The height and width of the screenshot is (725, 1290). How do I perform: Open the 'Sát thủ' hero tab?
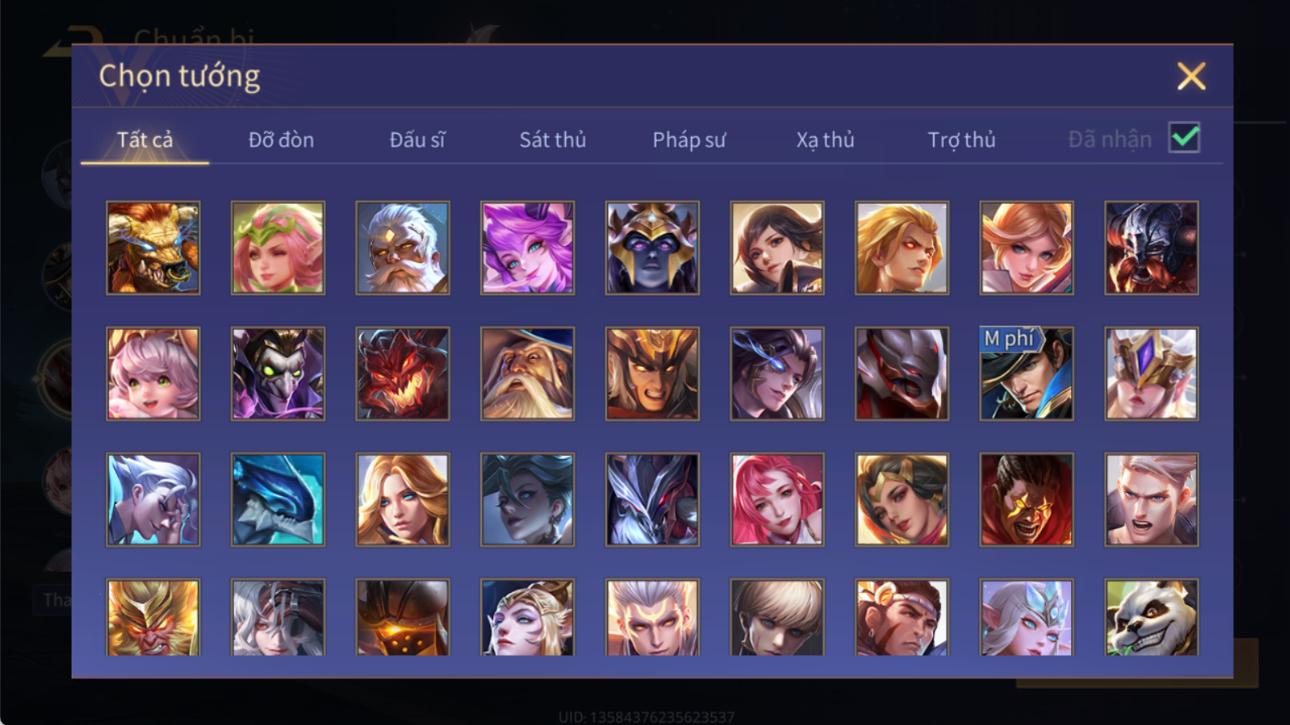pos(552,140)
